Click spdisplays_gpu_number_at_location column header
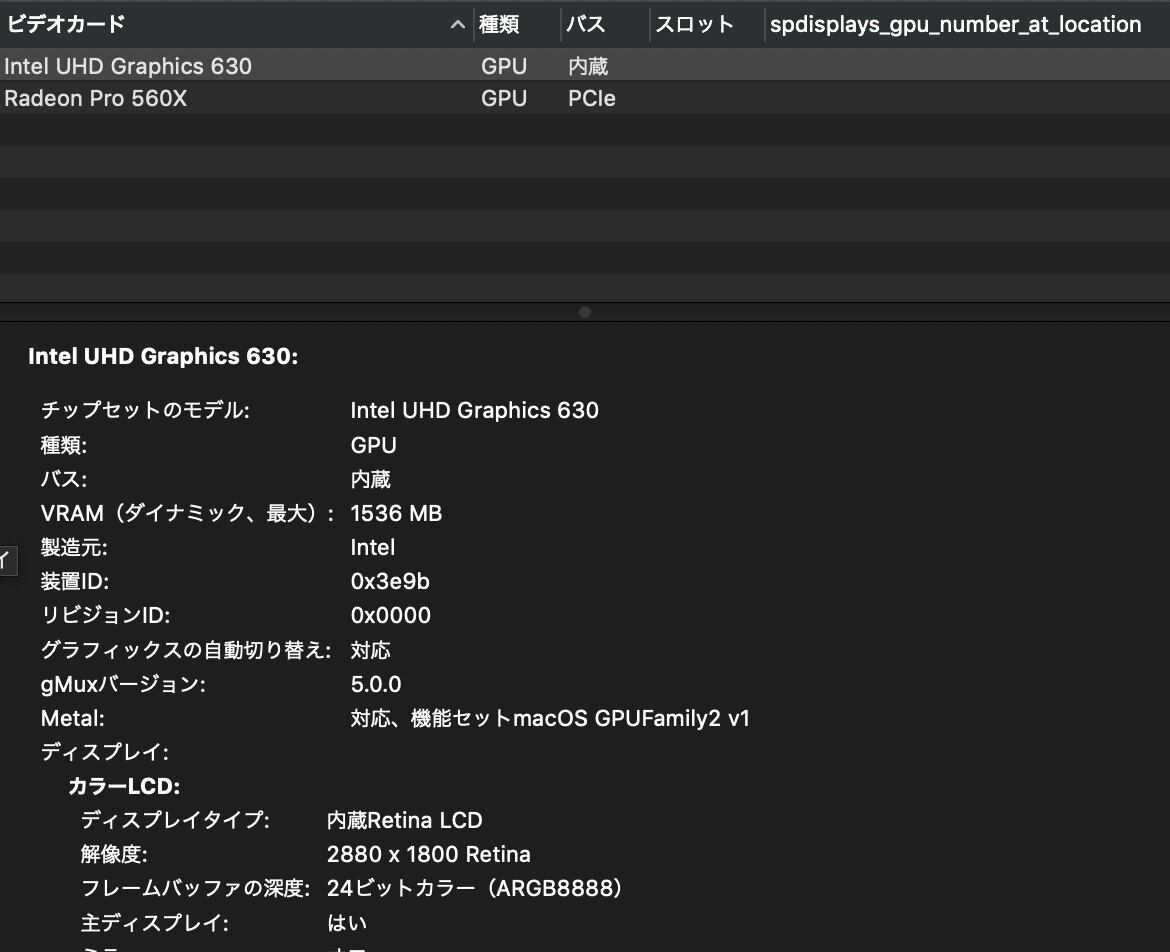 (955, 25)
